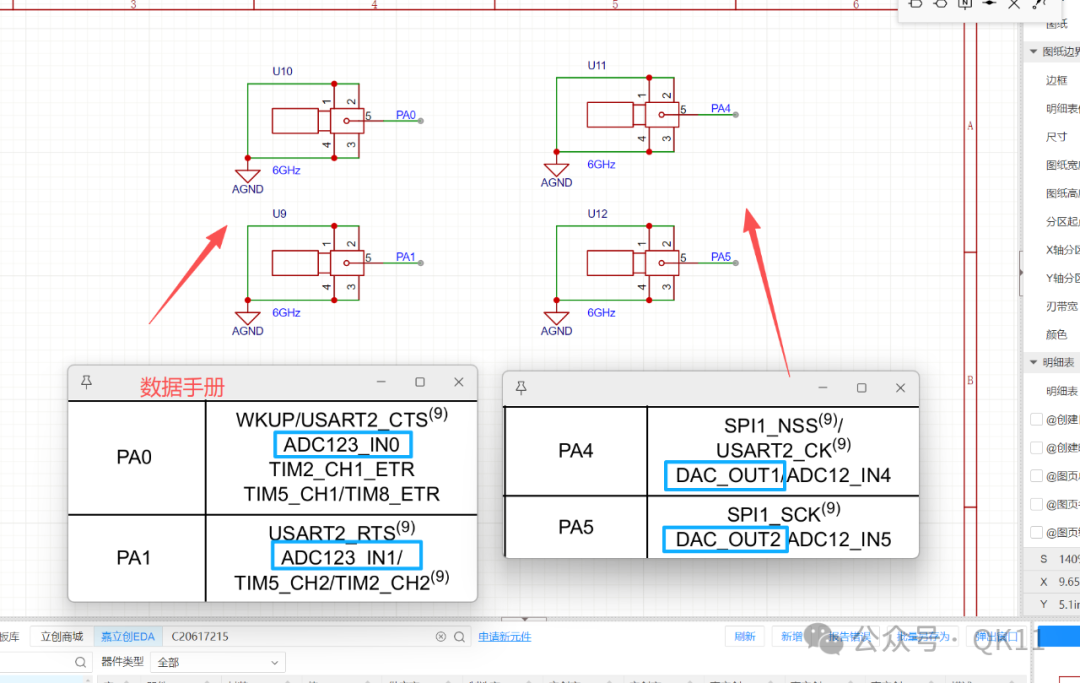Tick the third @图页 checkbox in 明细表
This screenshot has height=683, width=1080.
click(1036, 532)
